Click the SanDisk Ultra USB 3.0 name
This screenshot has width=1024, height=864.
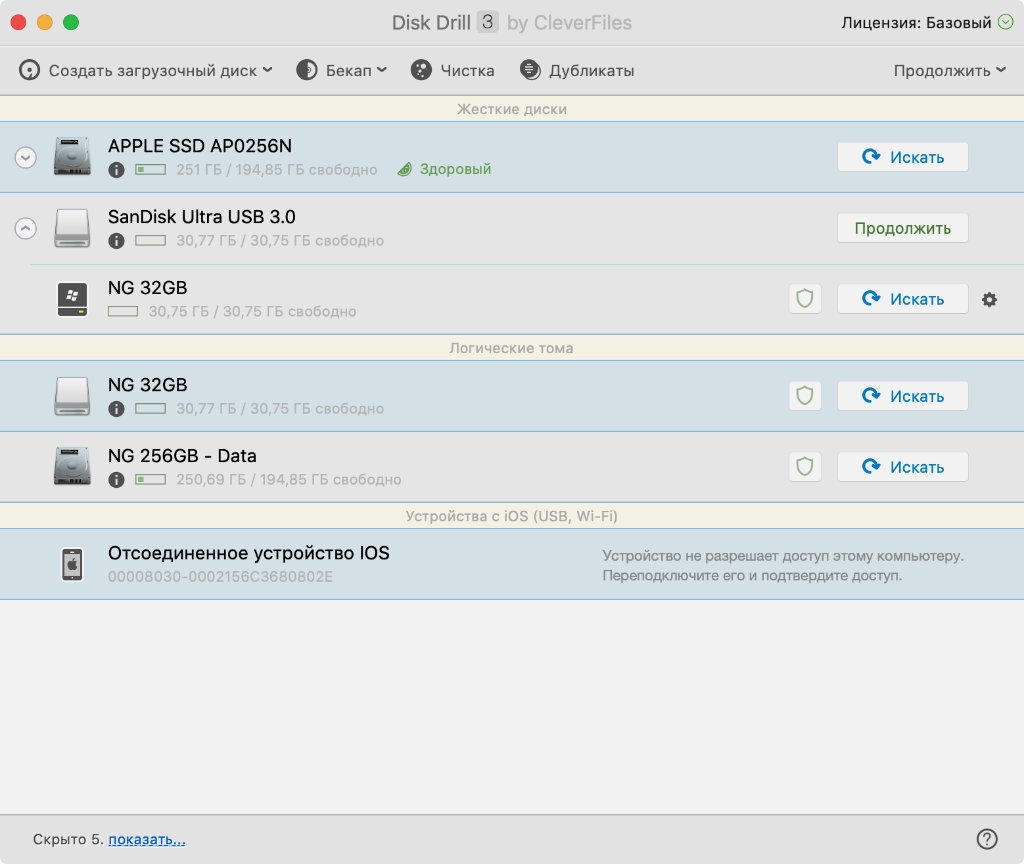202,217
